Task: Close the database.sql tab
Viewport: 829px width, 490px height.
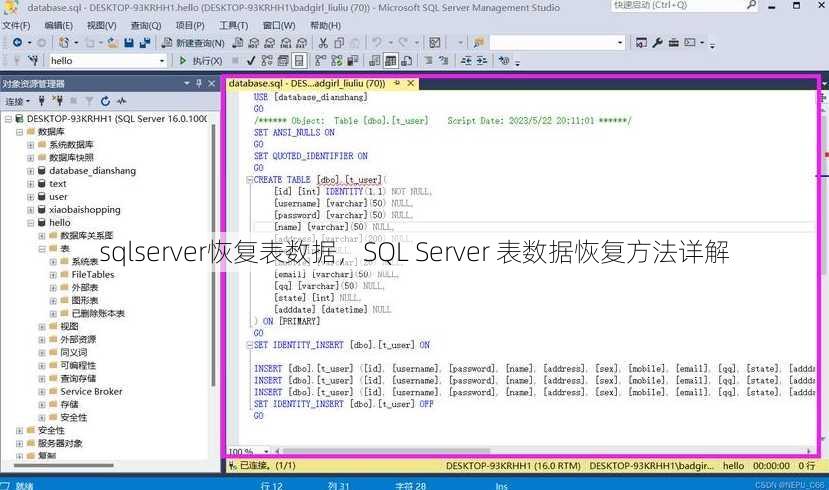Action: pos(410,84)
